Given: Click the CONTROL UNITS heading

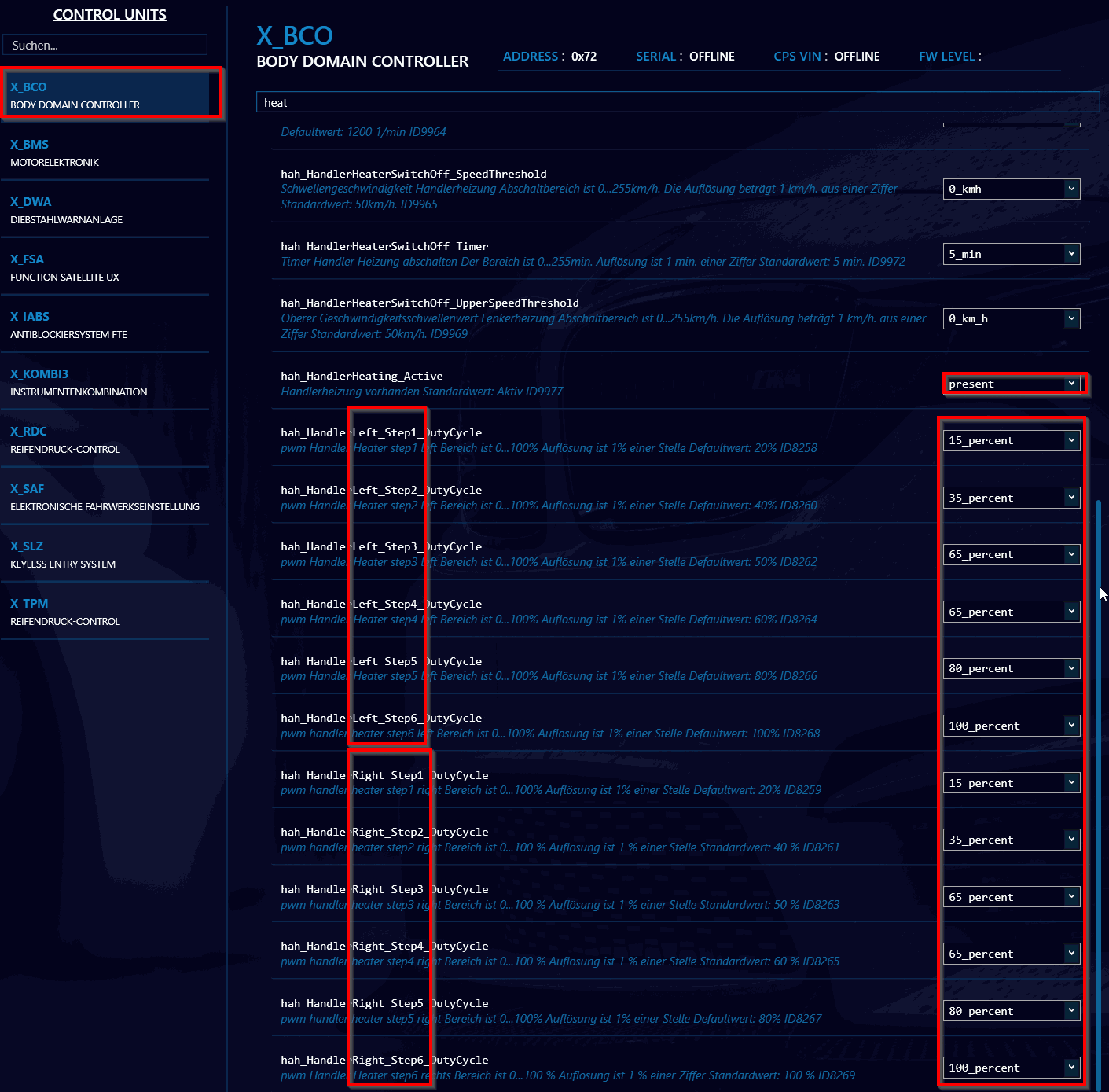Looking at the screenshot, I should click(109, 15).
